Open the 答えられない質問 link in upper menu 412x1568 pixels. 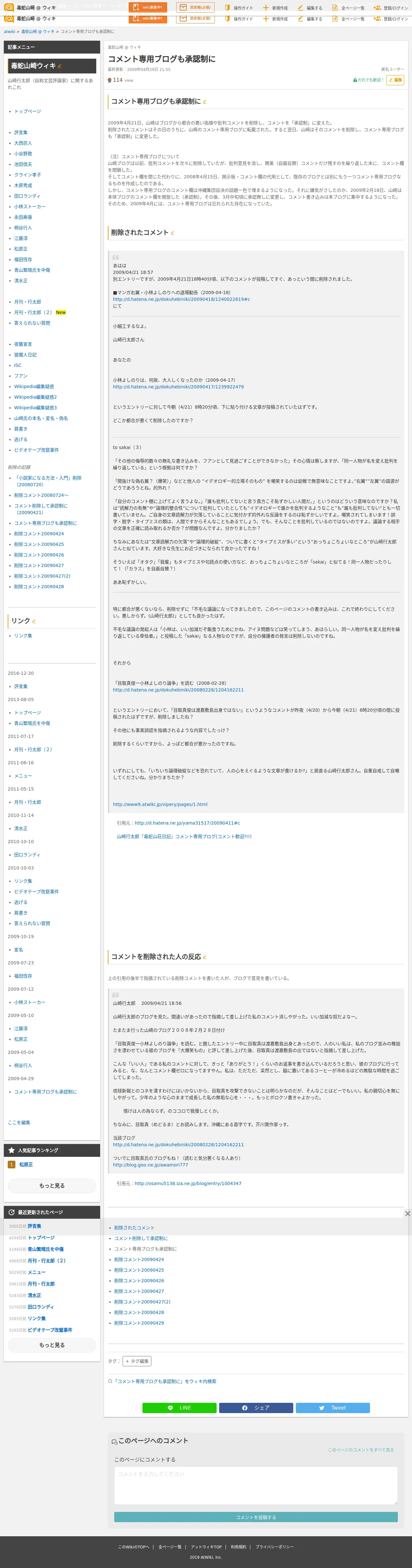(32, 323)
